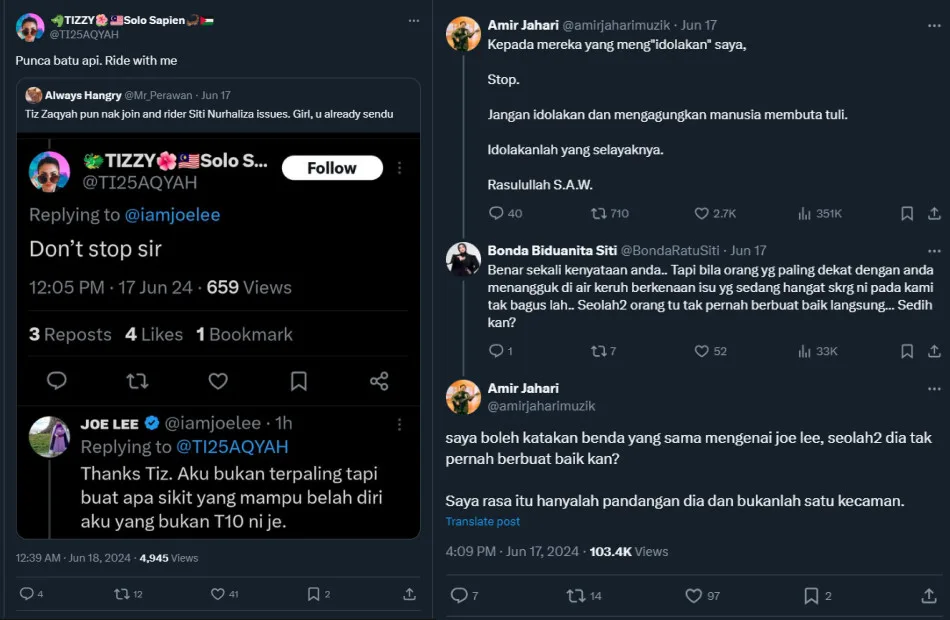
Task: Share TIZZY's quote tweet
Action: pyautogui.click(x=409, y=594)
